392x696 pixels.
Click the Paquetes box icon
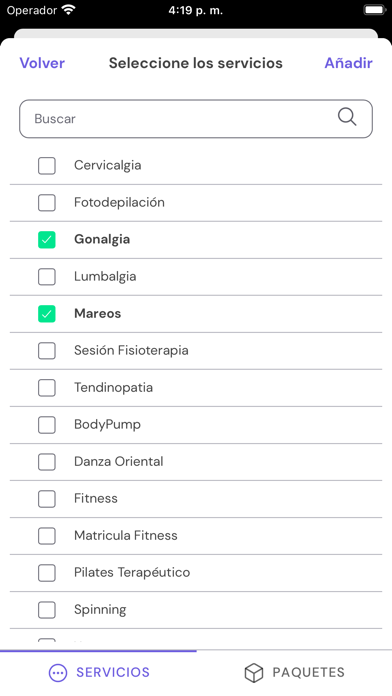[x=254, y=673]
